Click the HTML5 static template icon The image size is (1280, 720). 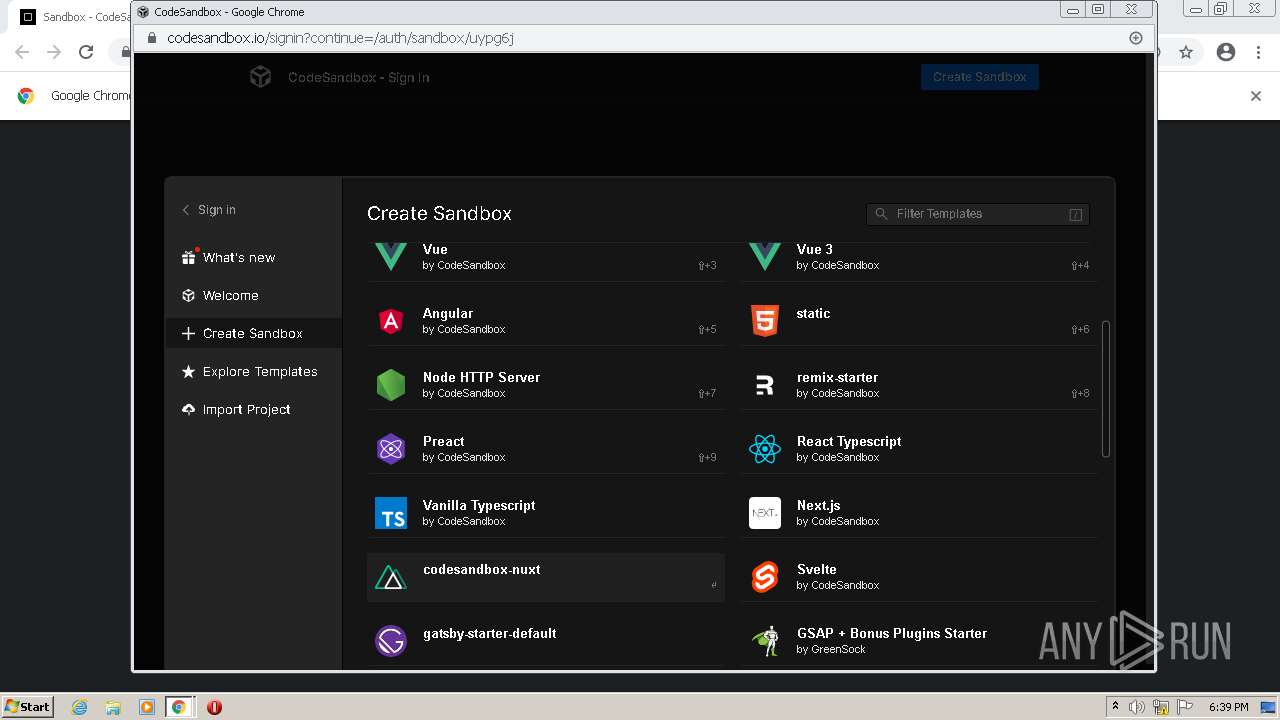tap(765, 321)
